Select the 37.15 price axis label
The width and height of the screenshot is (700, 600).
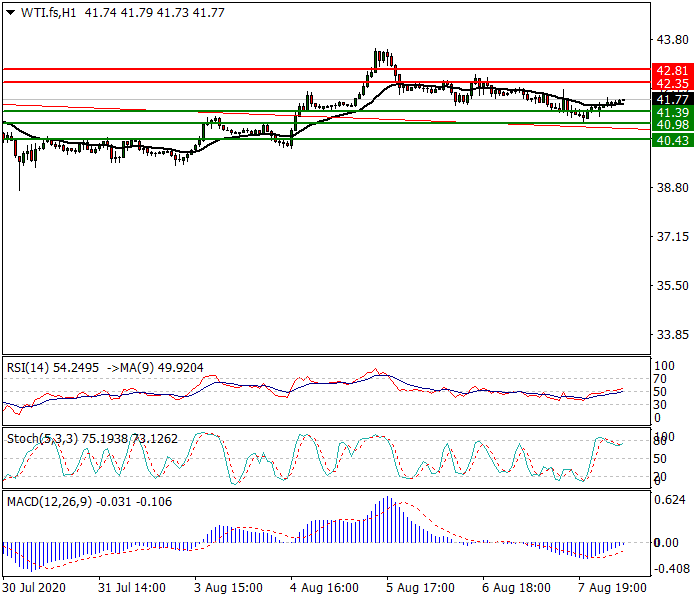point(672,237)
